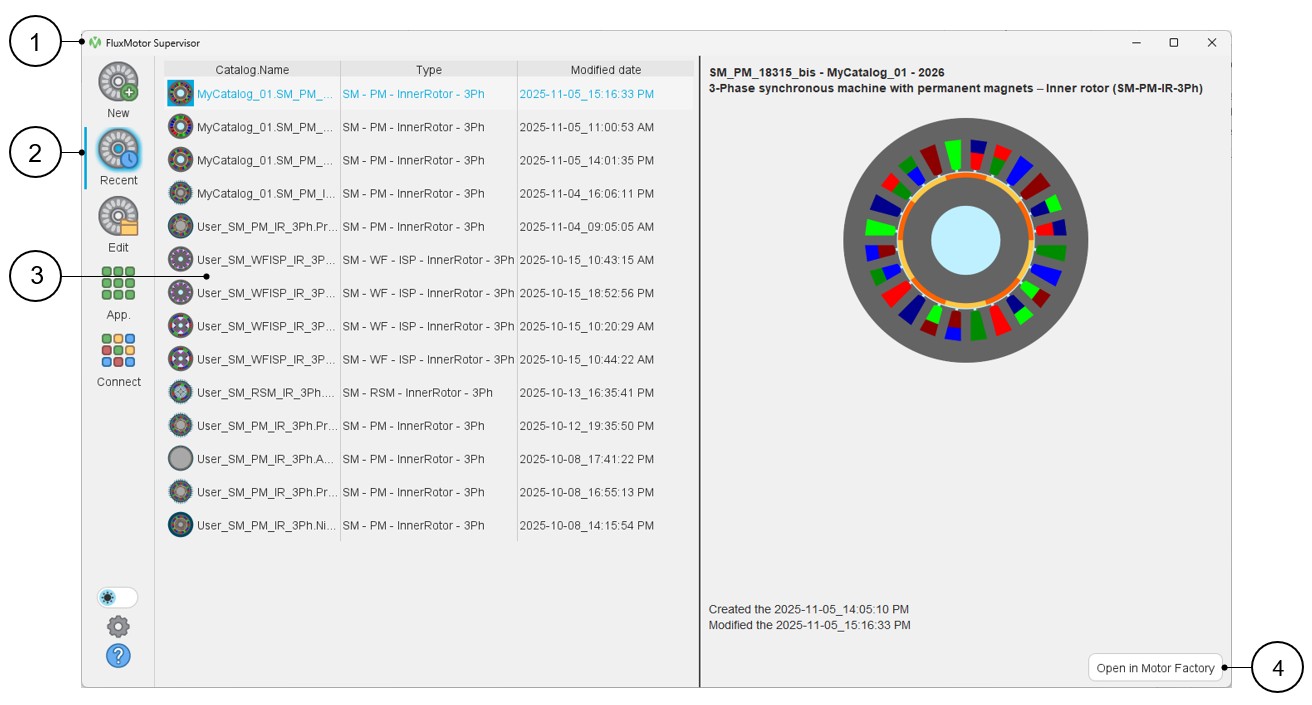The width and height of the screenshot is (1312, 705).
Task: Click motor icon of row modified 2025-10-08_14:15:54 PM
Action: [x=180, y=525]
